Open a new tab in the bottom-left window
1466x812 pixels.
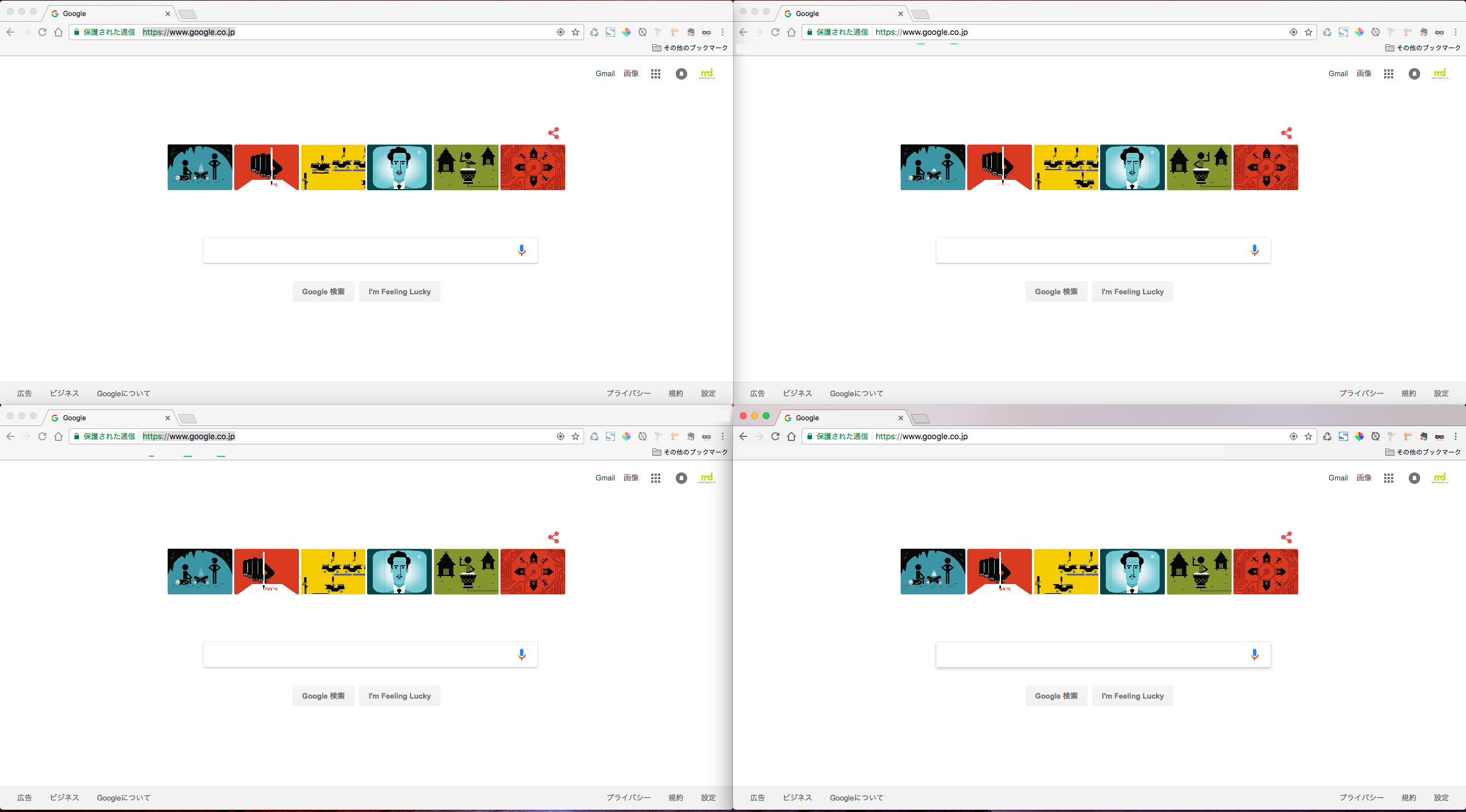point(187,419)
